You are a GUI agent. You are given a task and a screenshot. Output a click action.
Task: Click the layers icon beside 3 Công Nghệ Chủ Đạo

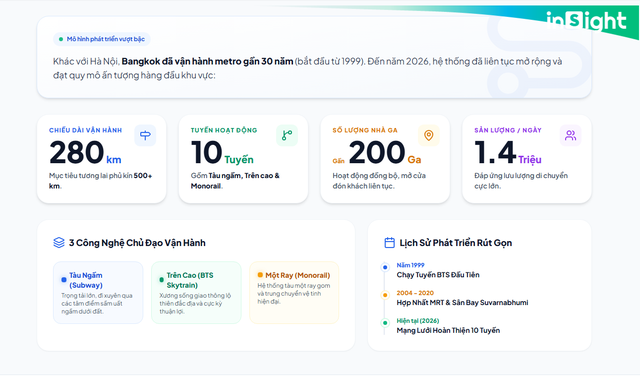click(x=59, y=243)
